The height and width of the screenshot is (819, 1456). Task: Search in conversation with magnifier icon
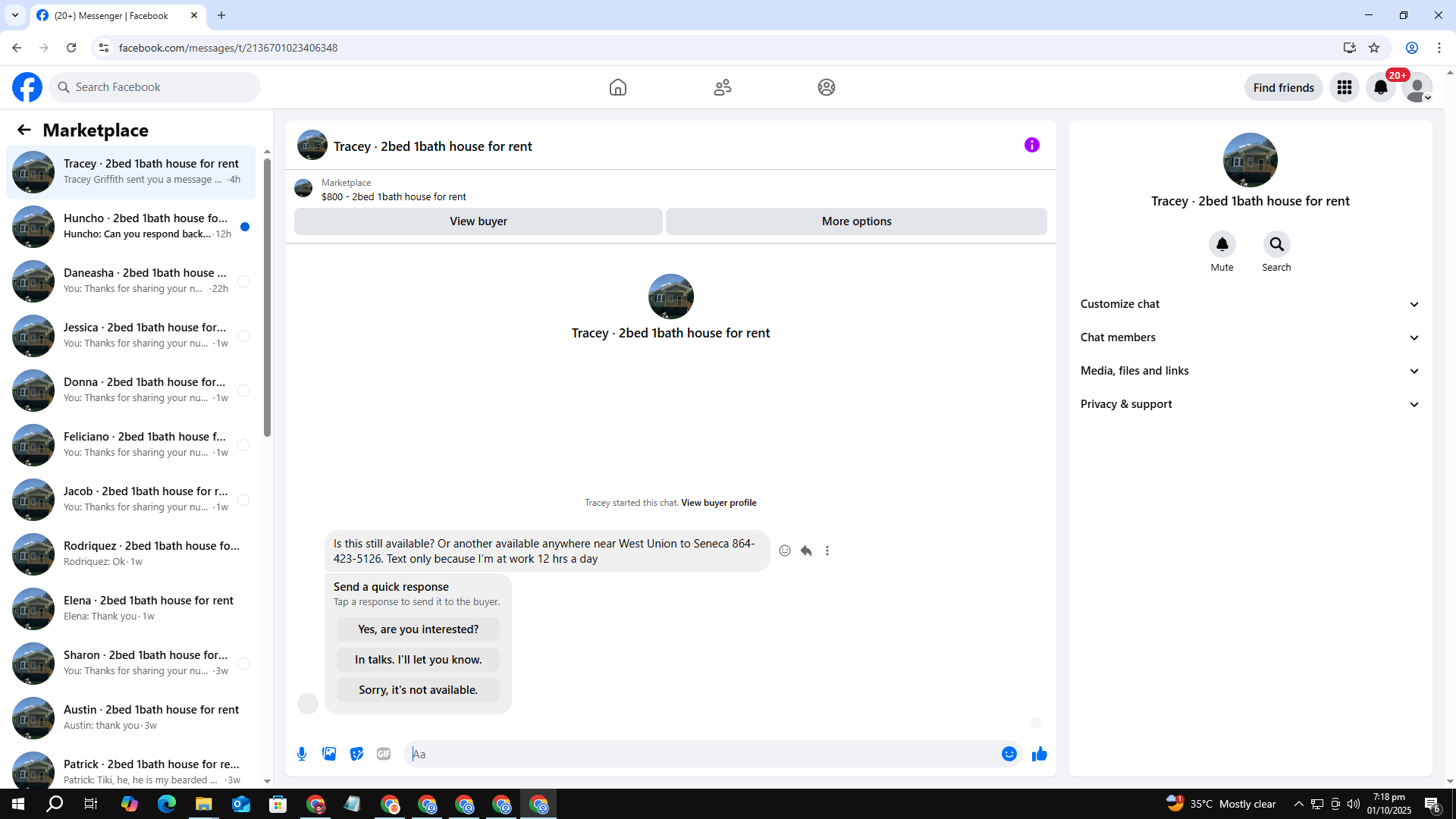(x=1277, y=244)
